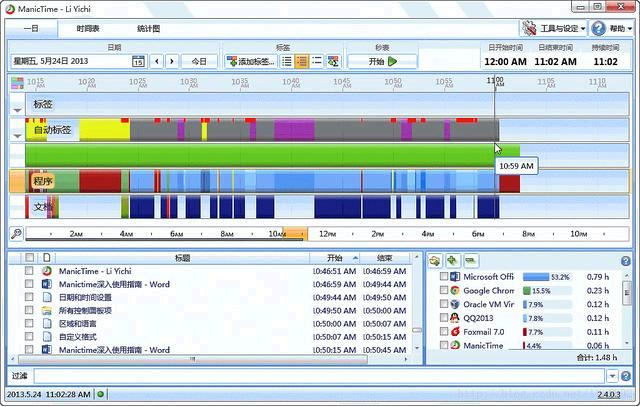
Task: Collapse the 标签 timeline row
Action: pos(17,105)
